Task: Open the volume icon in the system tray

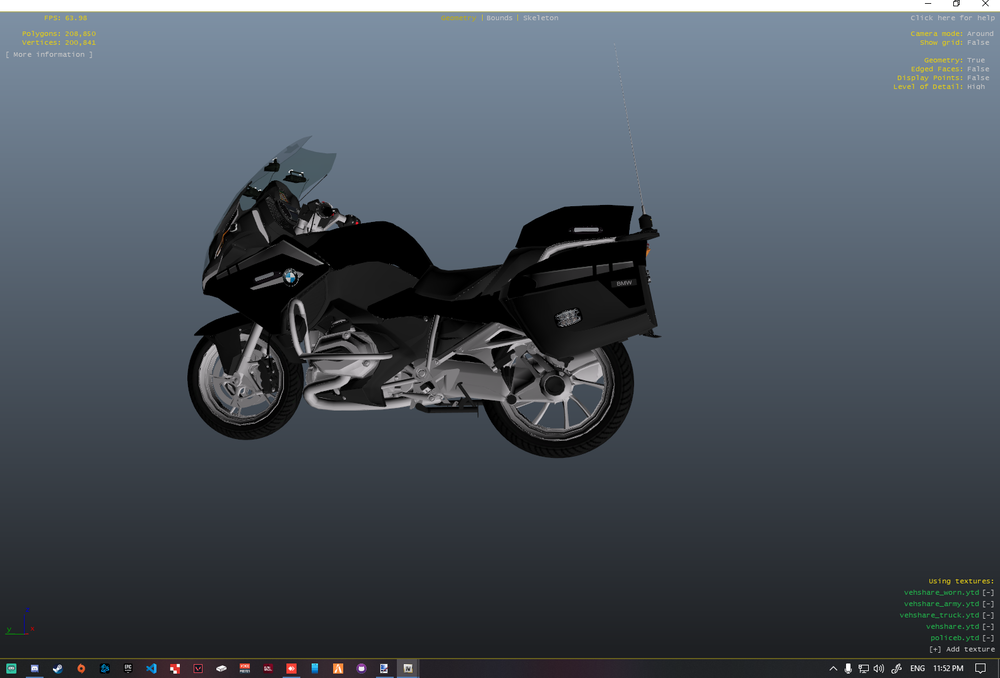Action: coord(878,668)
